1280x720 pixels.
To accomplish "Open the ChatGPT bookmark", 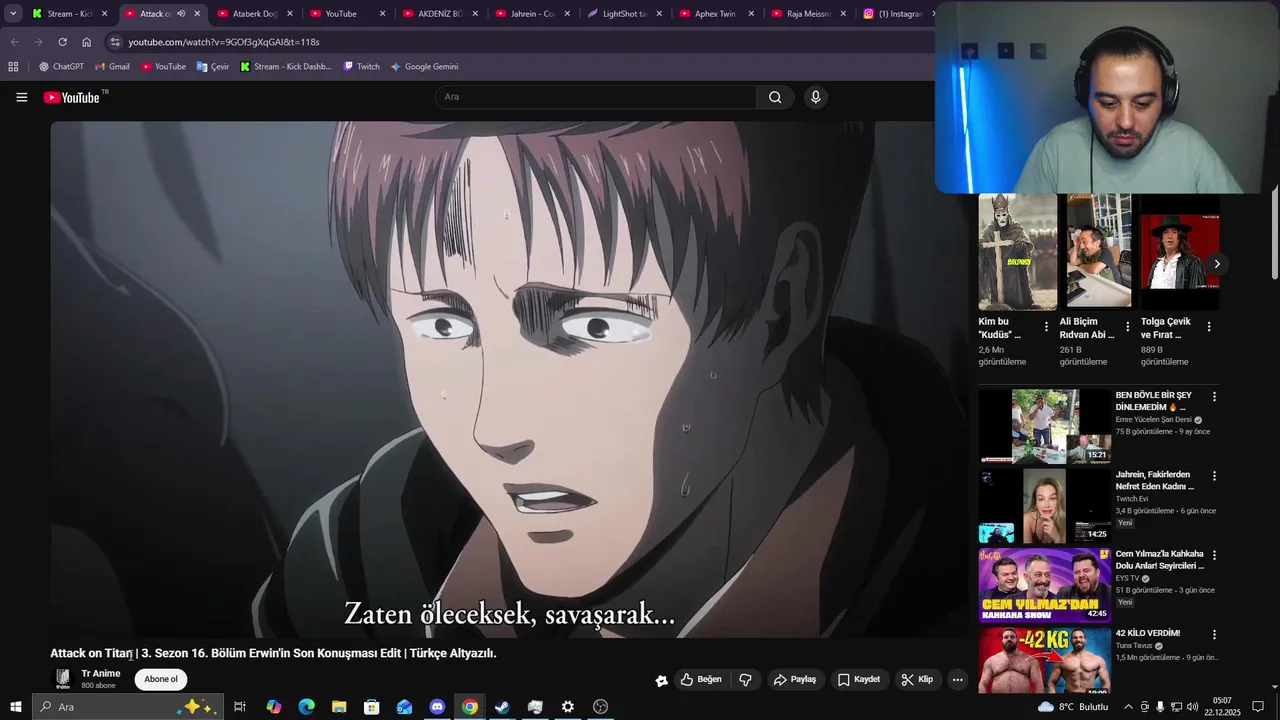I will point(61,67).
